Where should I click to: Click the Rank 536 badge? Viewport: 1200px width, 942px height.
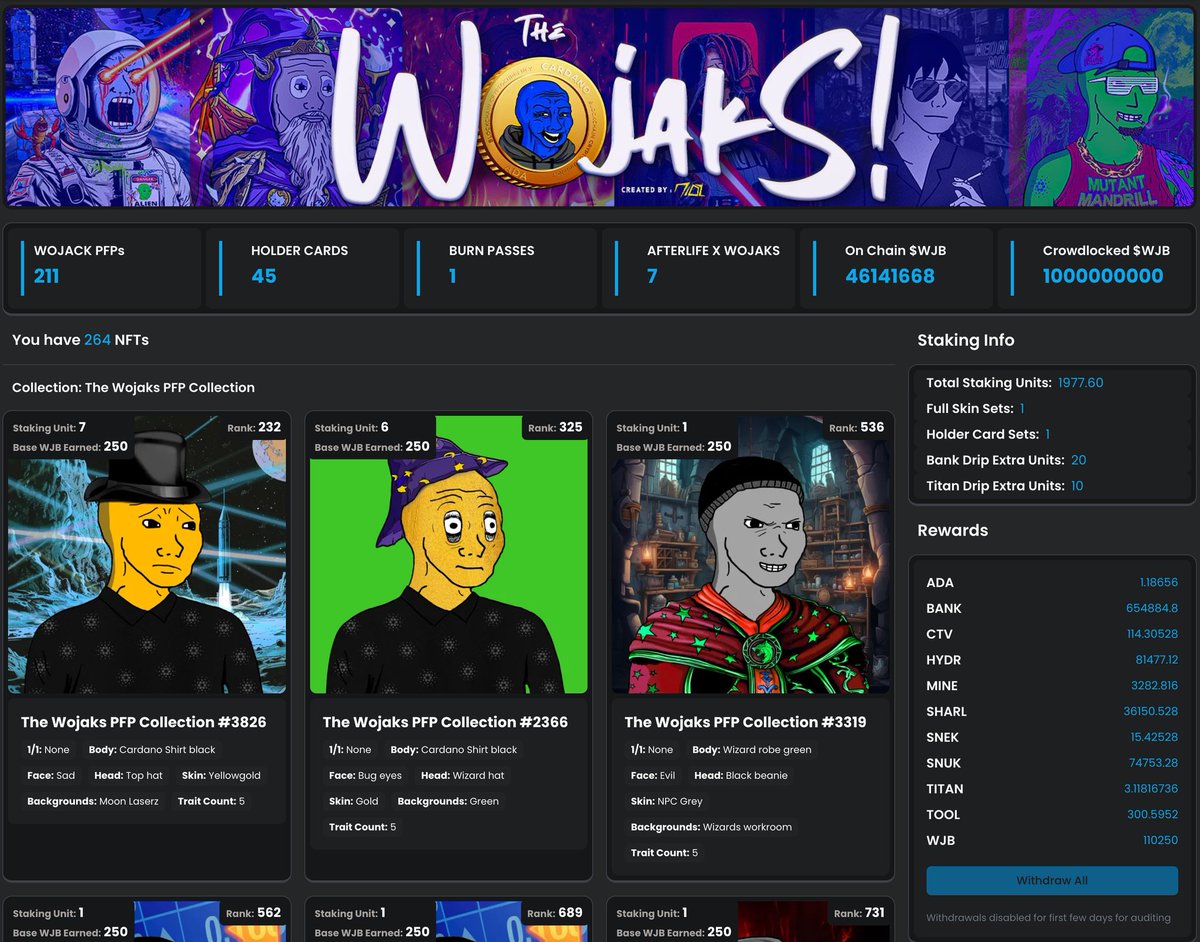point(857,427)
